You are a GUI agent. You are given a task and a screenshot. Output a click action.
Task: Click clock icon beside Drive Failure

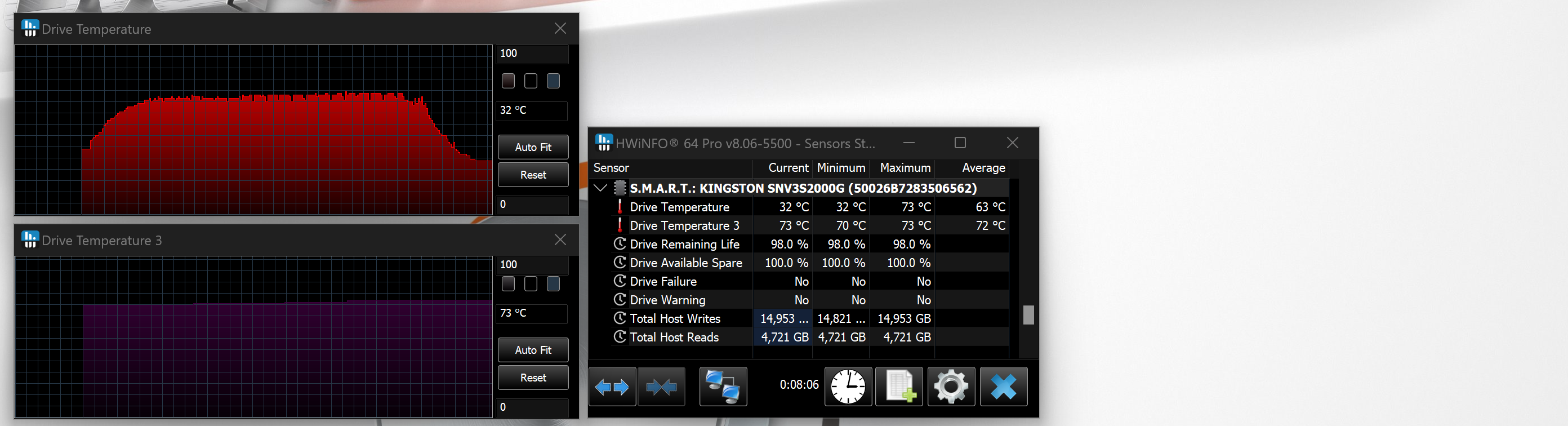click(620, 281)
